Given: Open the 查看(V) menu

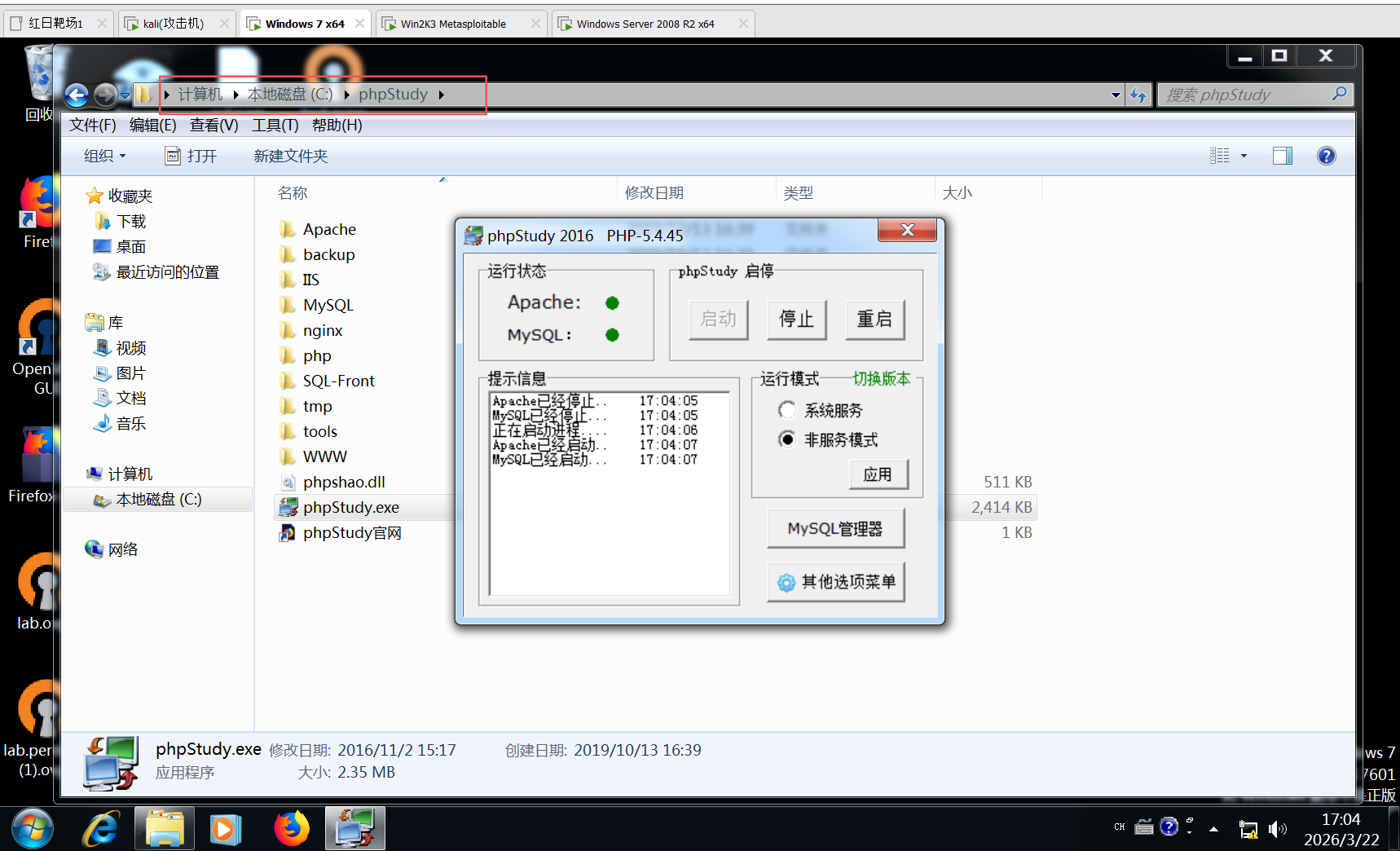Looking at the screenshot, I should point(214,125).
